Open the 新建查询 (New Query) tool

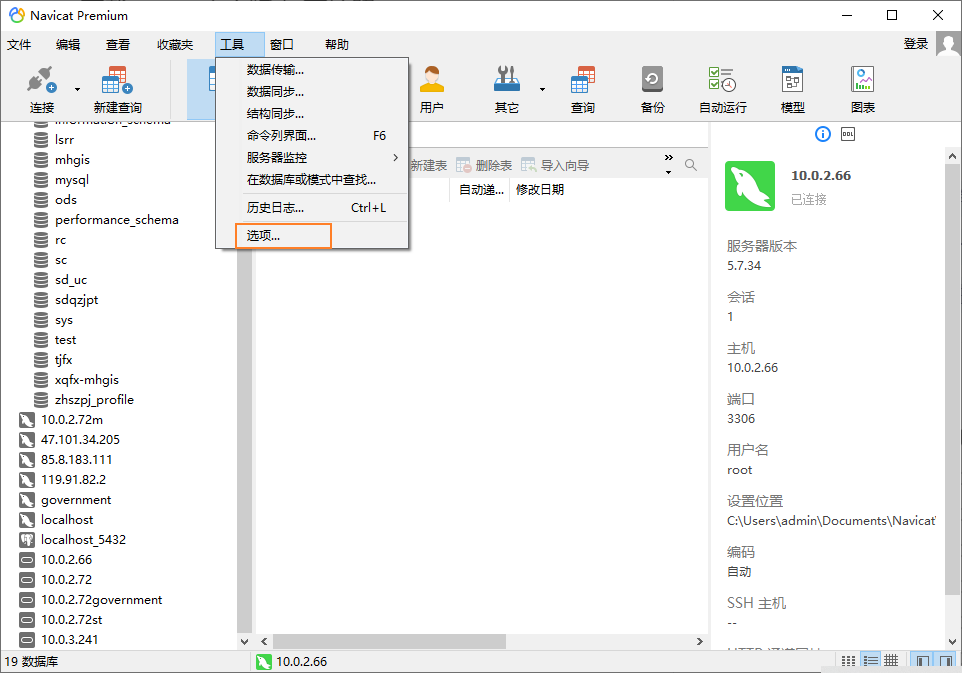pyautogui.click(x=115, y=88)
